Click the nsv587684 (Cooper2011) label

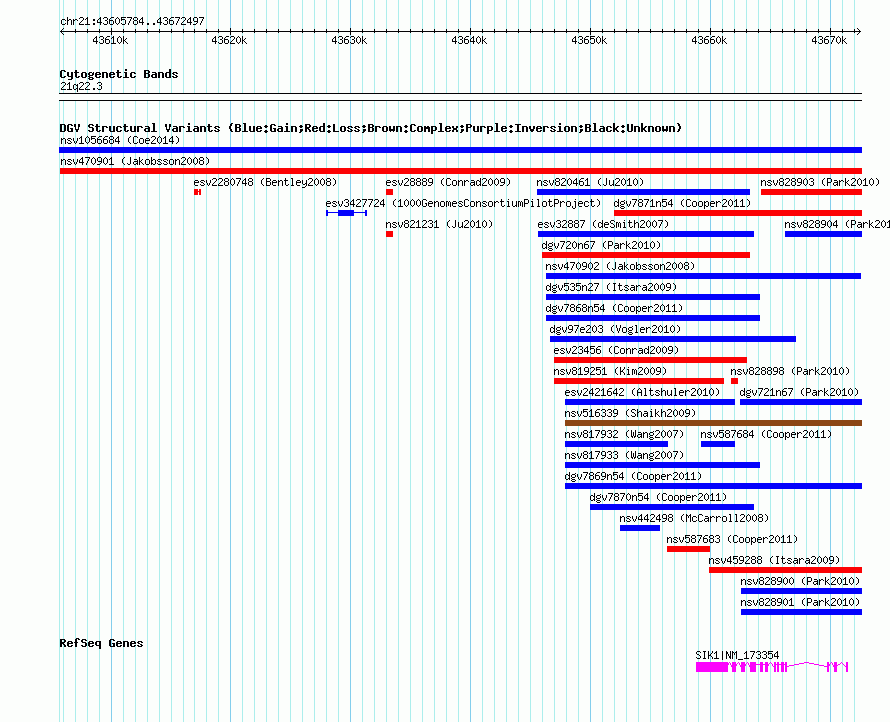(x=766, y=434)
